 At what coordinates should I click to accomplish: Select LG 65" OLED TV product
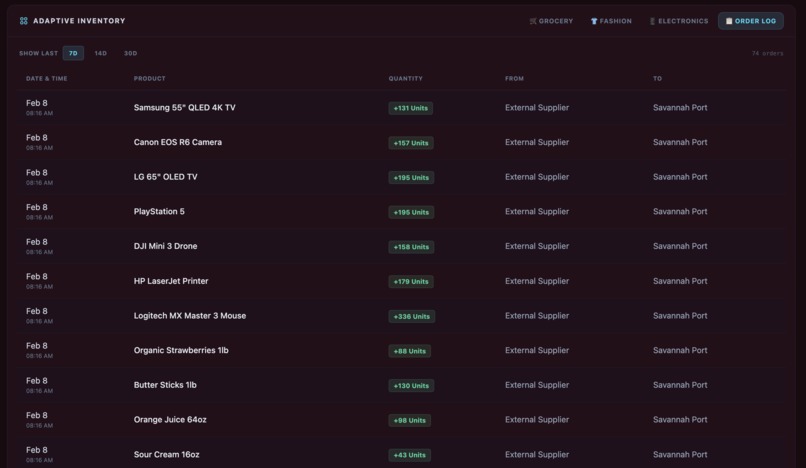[x=166, y=177]
